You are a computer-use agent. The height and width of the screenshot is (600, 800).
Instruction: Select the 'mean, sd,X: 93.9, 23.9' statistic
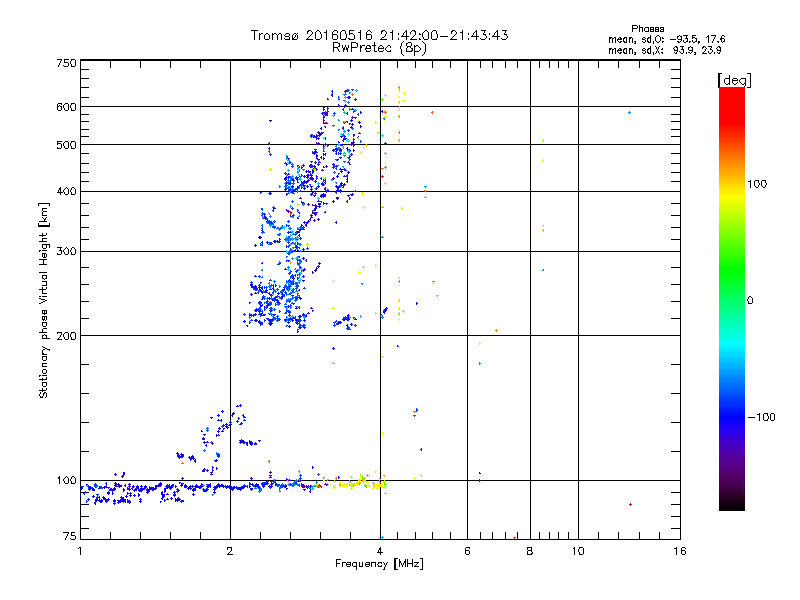tap(664, 51)
